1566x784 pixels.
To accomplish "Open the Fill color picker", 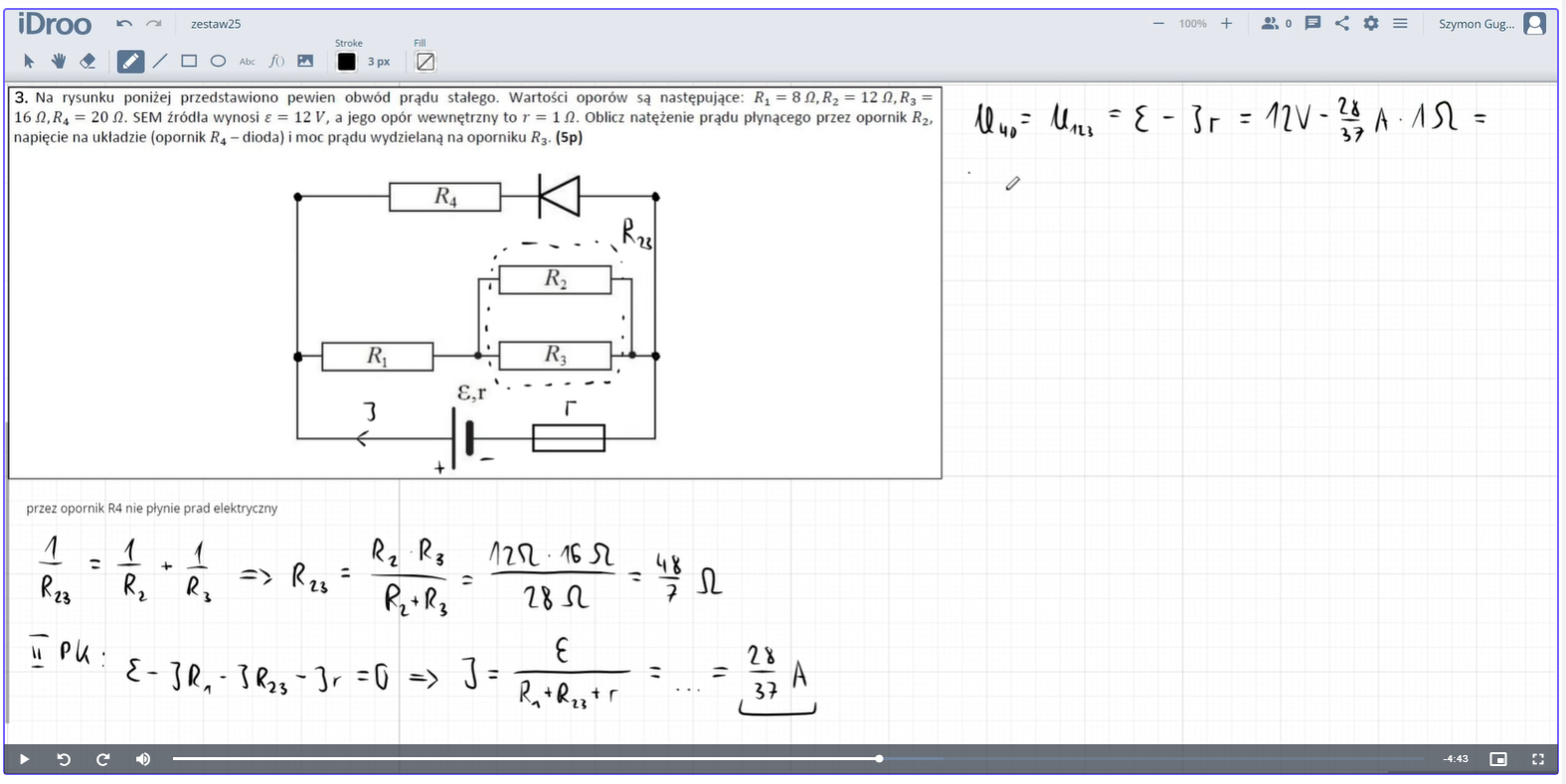I will click(426, 62).
